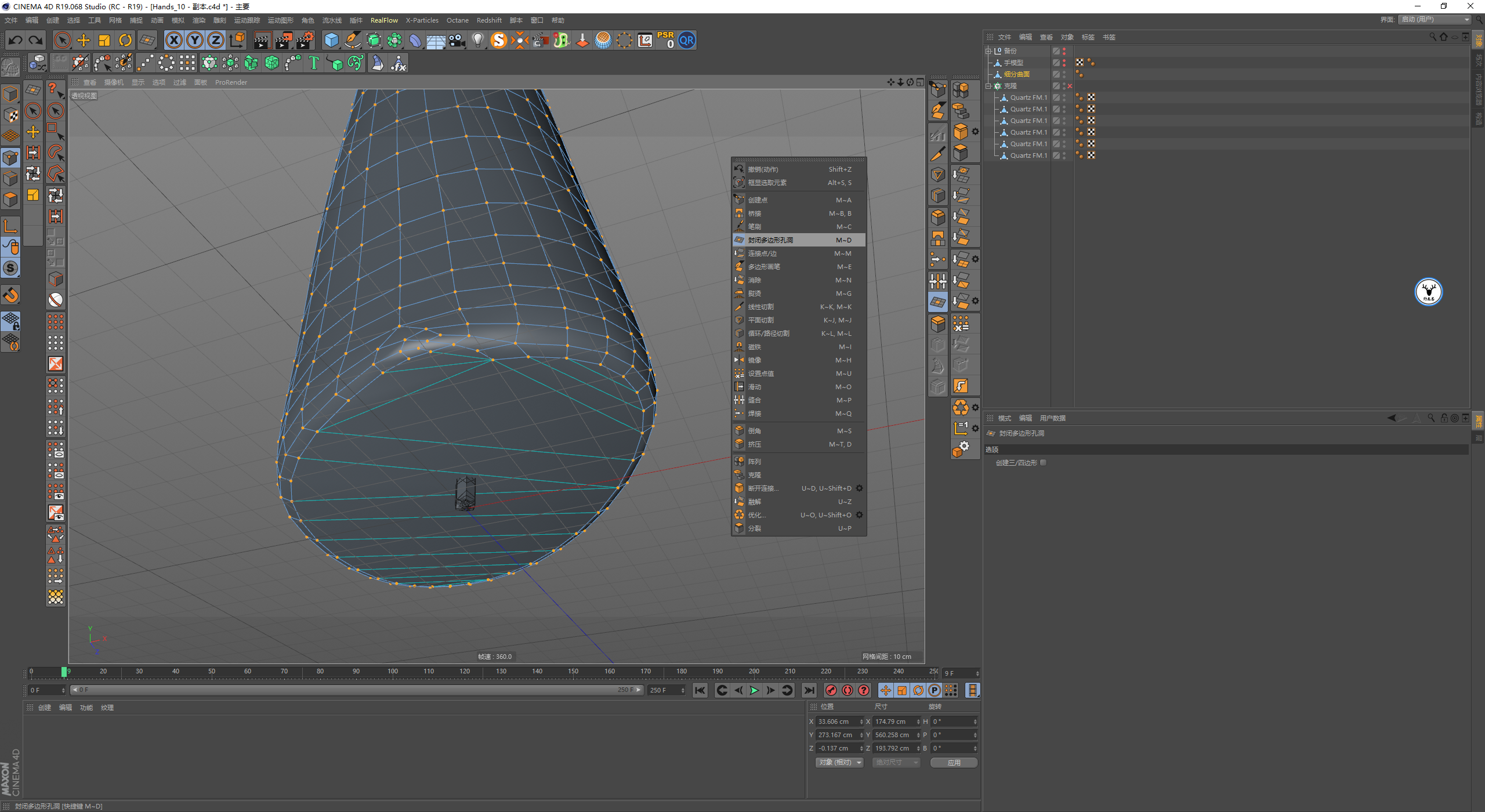Add a cube primitive from toolbar
Viewport: 1485px width, 812px height.
point(331,40)
